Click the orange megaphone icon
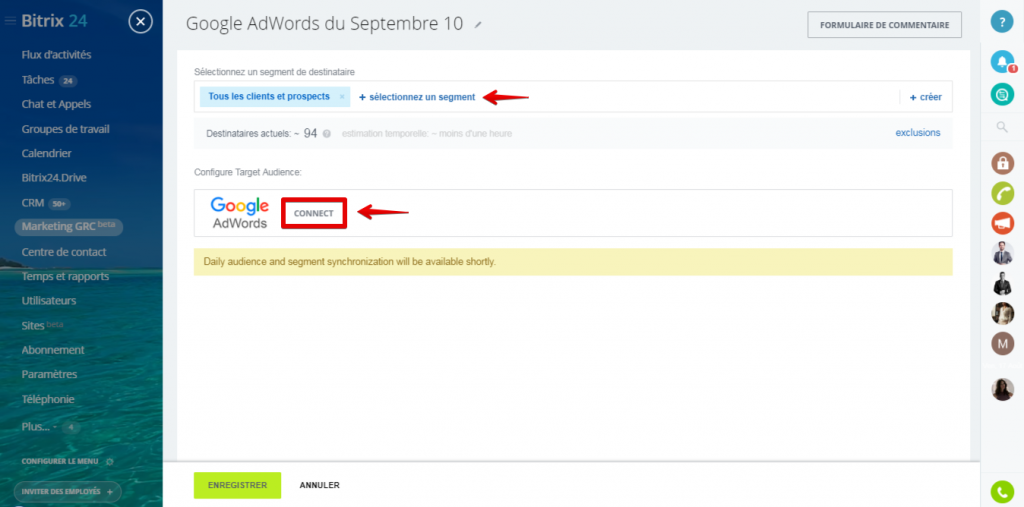 click(x=1002, y=223)
